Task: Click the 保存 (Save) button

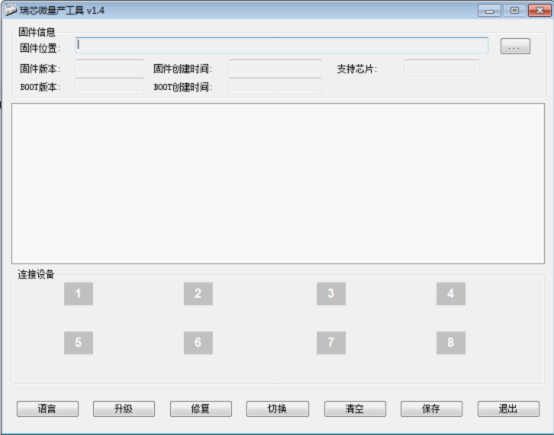Action: pos(431,409)
